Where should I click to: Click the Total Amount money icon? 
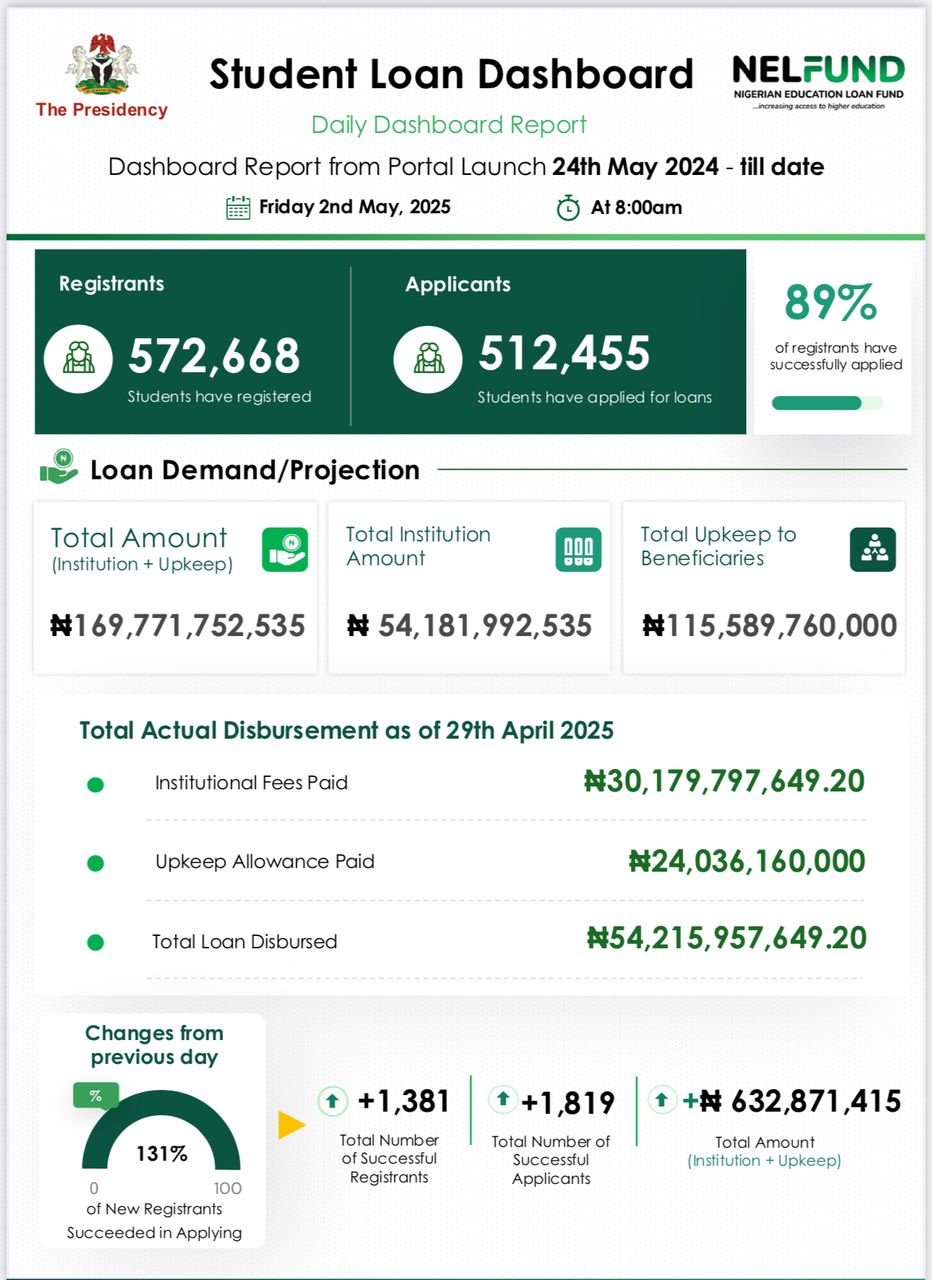click(285, 550)
